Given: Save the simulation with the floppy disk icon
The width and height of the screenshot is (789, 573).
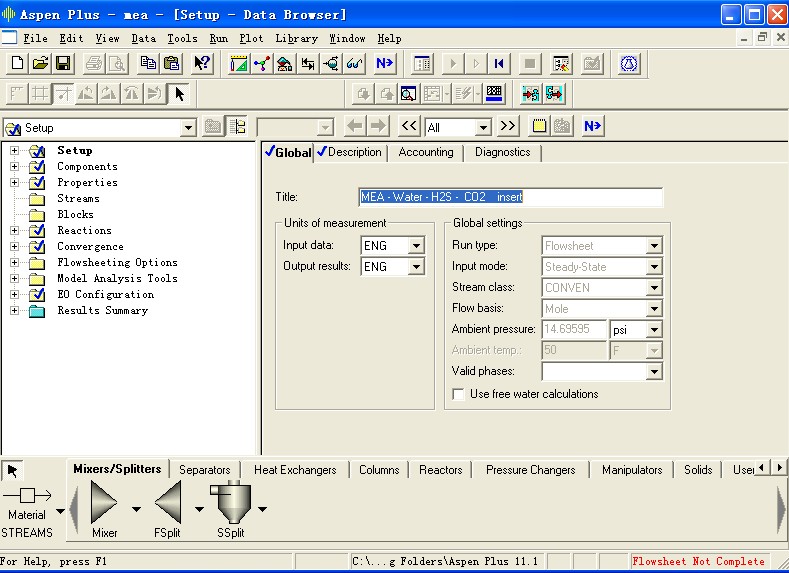Looking at the screenshot, I should [62, 64].
